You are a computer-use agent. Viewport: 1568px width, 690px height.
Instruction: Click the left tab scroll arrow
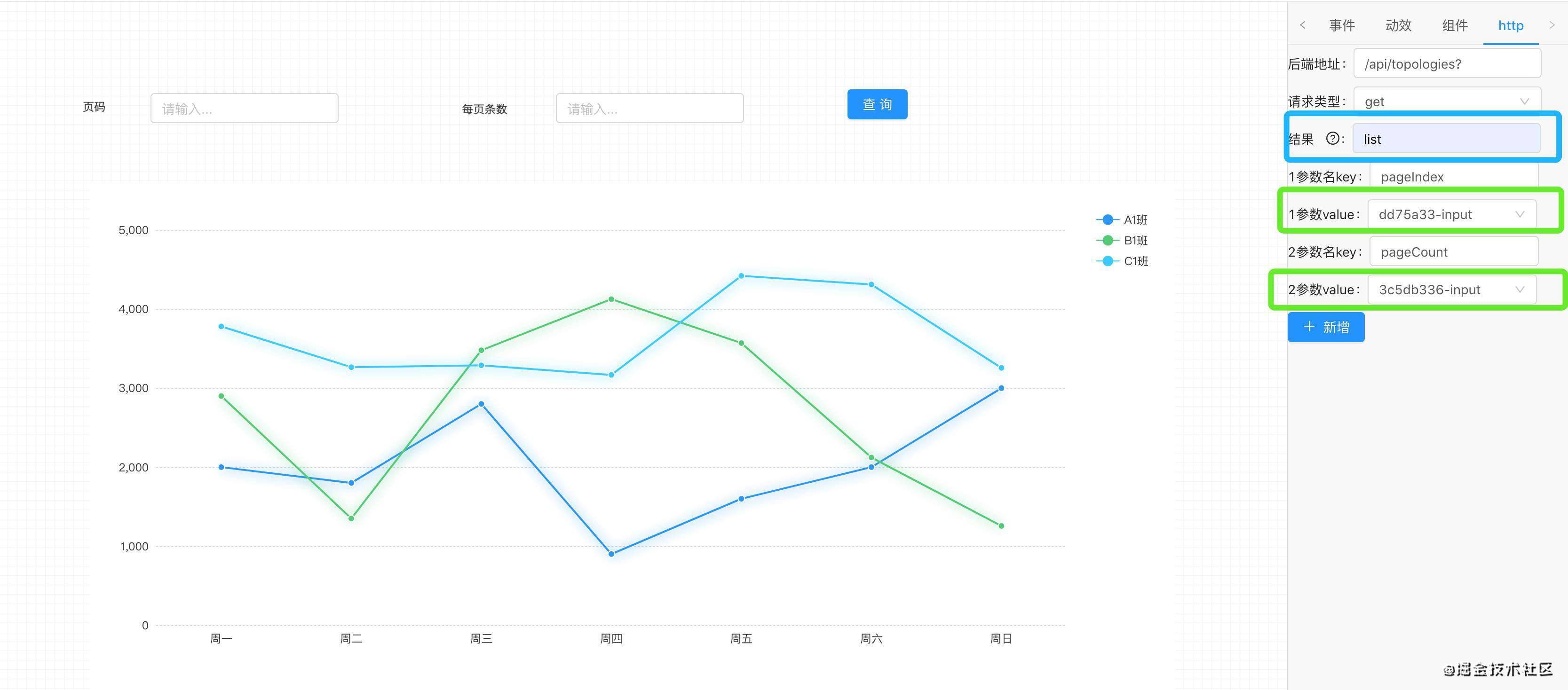[x=1302, y=25]
